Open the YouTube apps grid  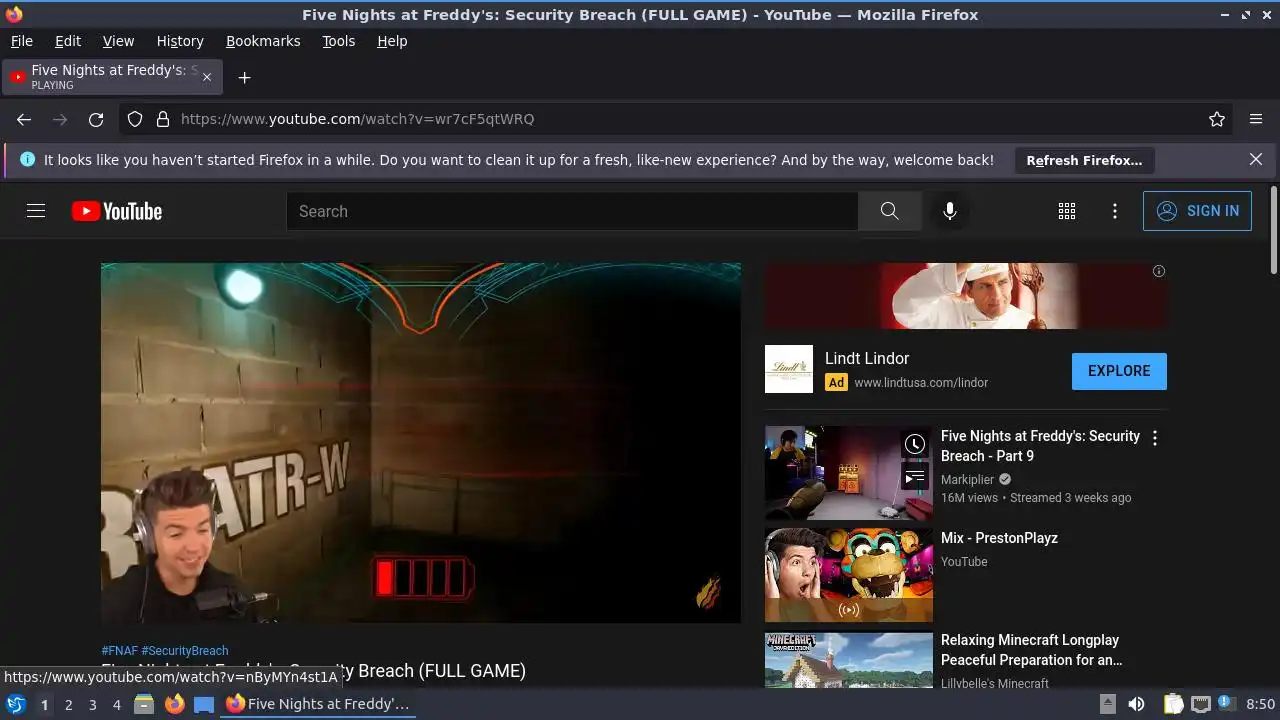click(x=1067, y=211)
